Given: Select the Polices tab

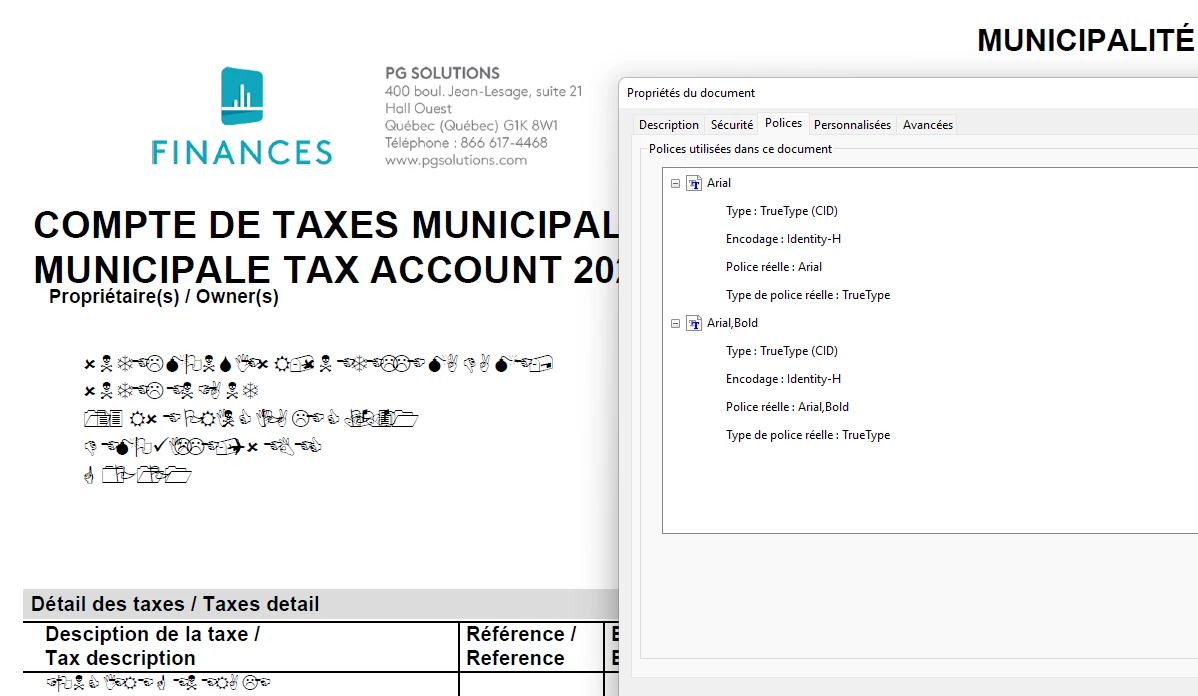Looking at the screenshot, I should pyautogui.click(x=783, y=123).
